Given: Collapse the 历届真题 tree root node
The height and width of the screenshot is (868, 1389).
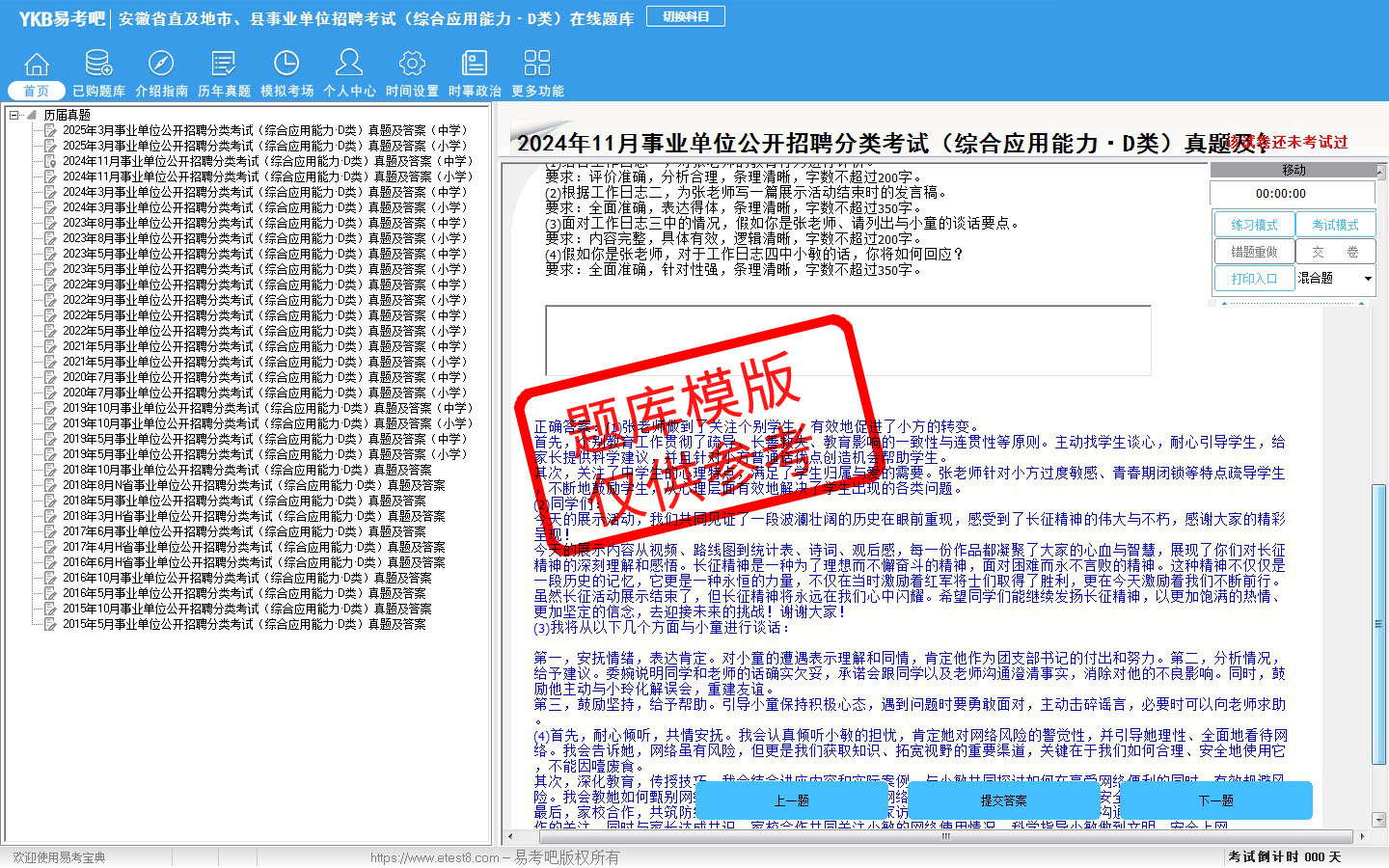Looking at the screenshot, I should point(14,115).
